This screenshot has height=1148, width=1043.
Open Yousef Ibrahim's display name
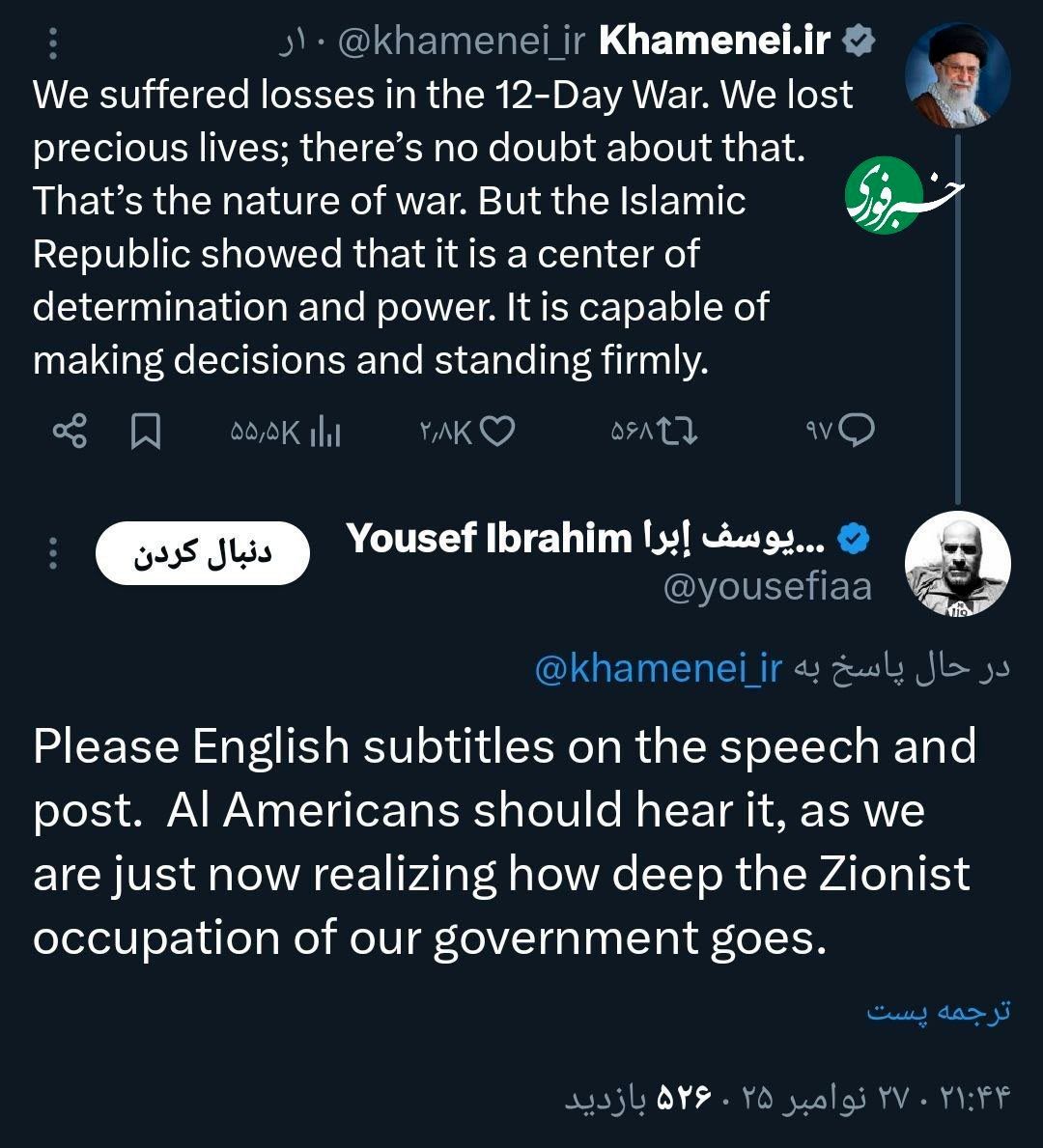584,539
